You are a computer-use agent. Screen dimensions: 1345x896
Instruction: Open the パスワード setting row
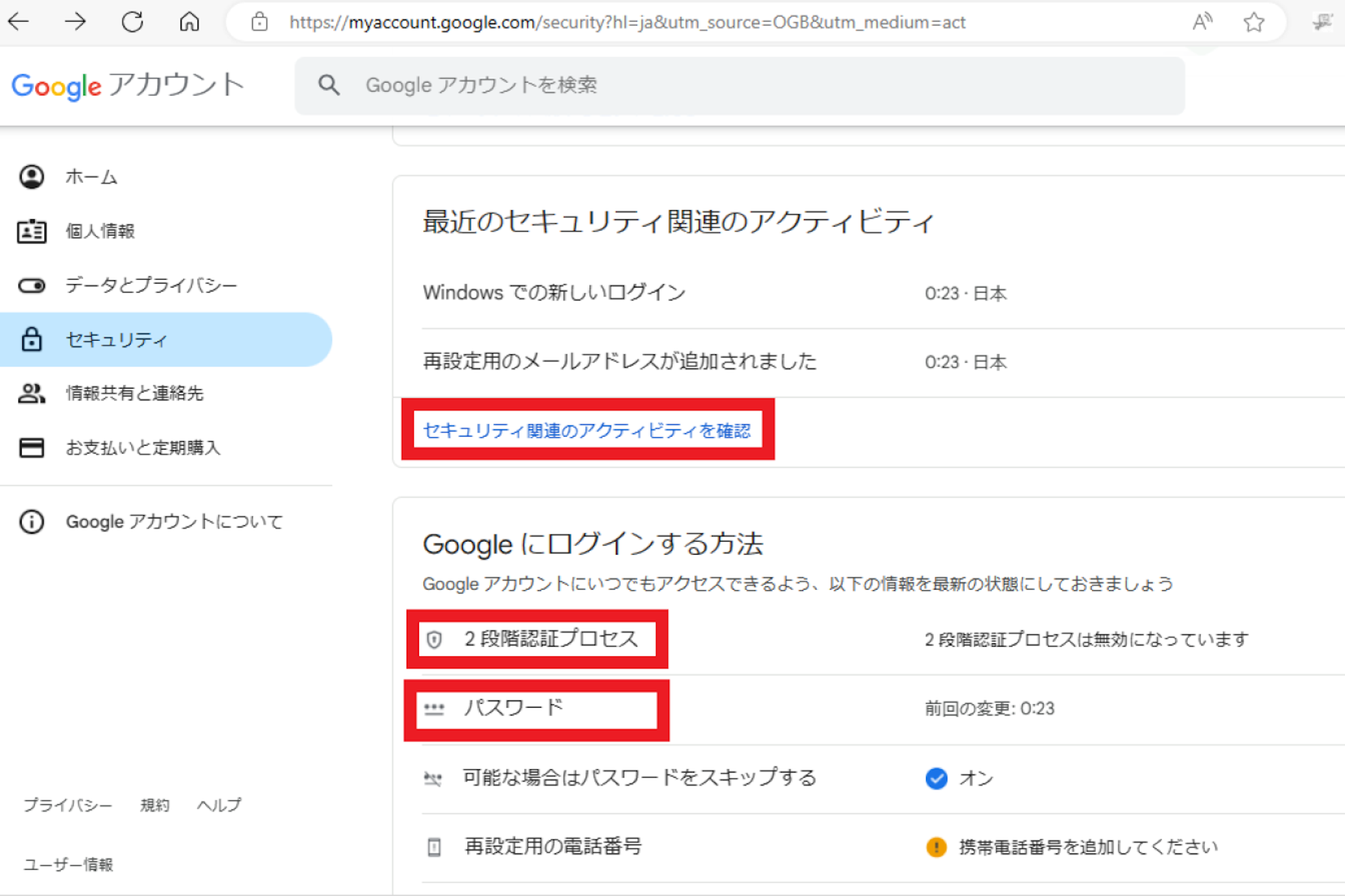(514, 708)
